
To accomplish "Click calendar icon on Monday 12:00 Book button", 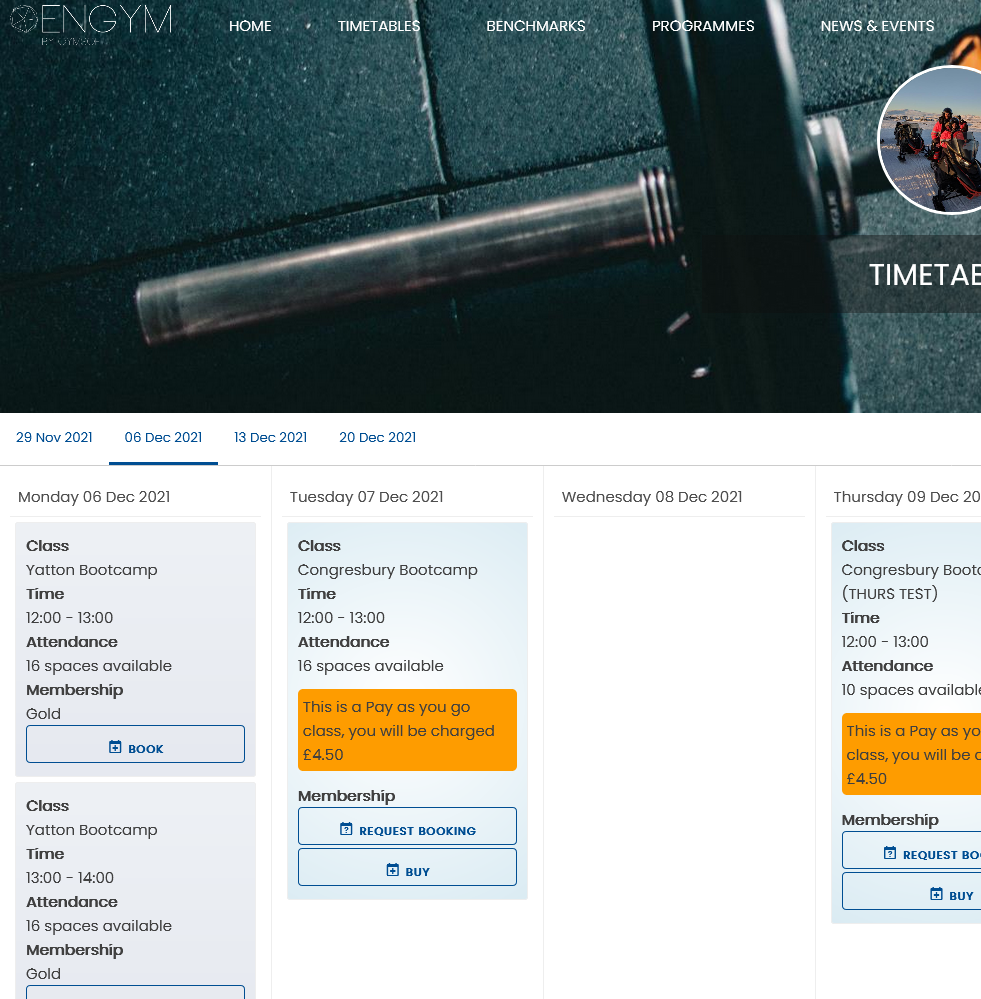I will point(115,747).
